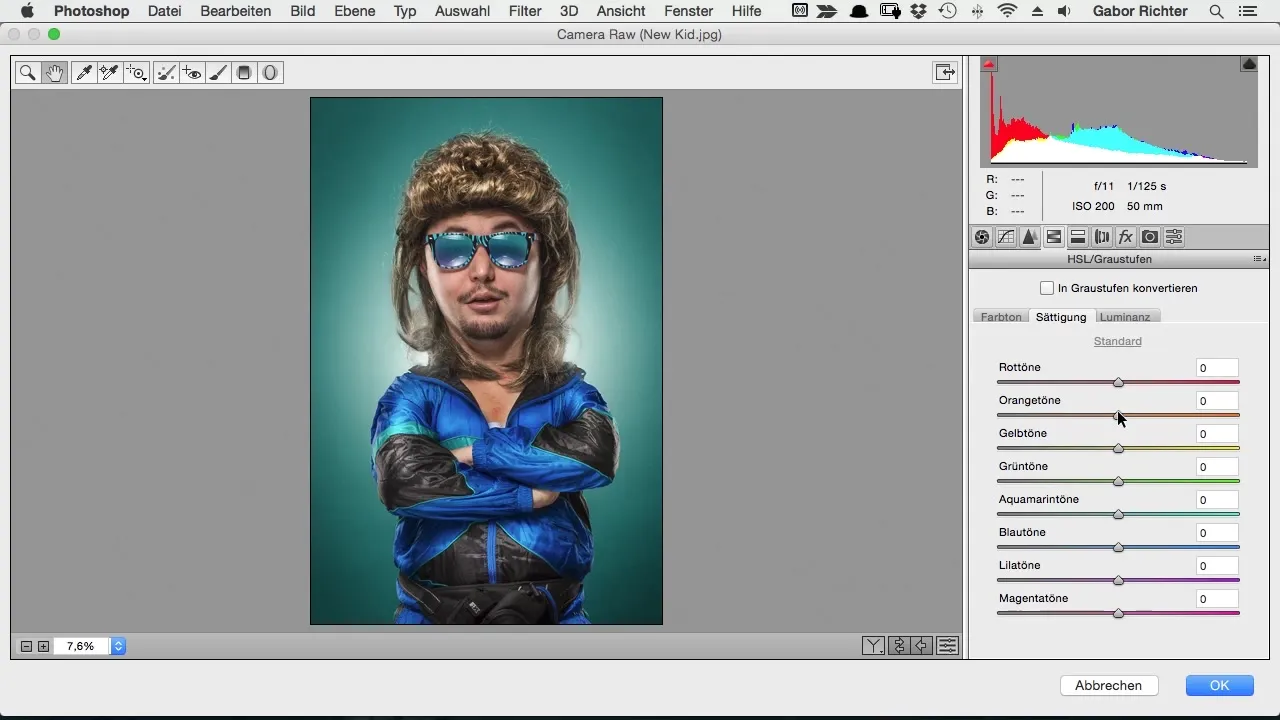Click the Gelbtöne saturation slider handle
Viewport: 1280px width, 720px height.
pos(1119,448)
